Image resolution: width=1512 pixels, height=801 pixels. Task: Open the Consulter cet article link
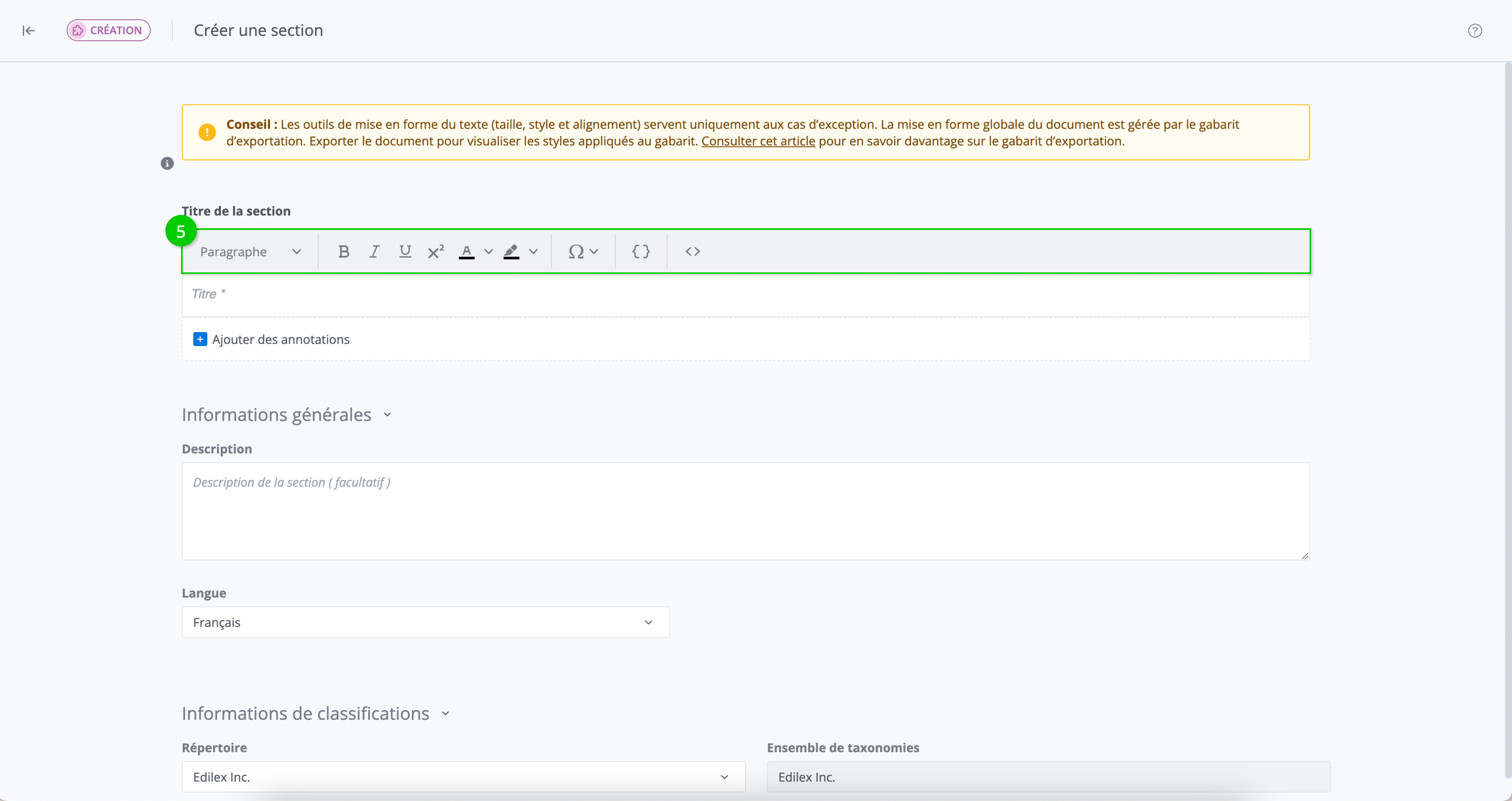pyautogui.click(x=758, y=141)
